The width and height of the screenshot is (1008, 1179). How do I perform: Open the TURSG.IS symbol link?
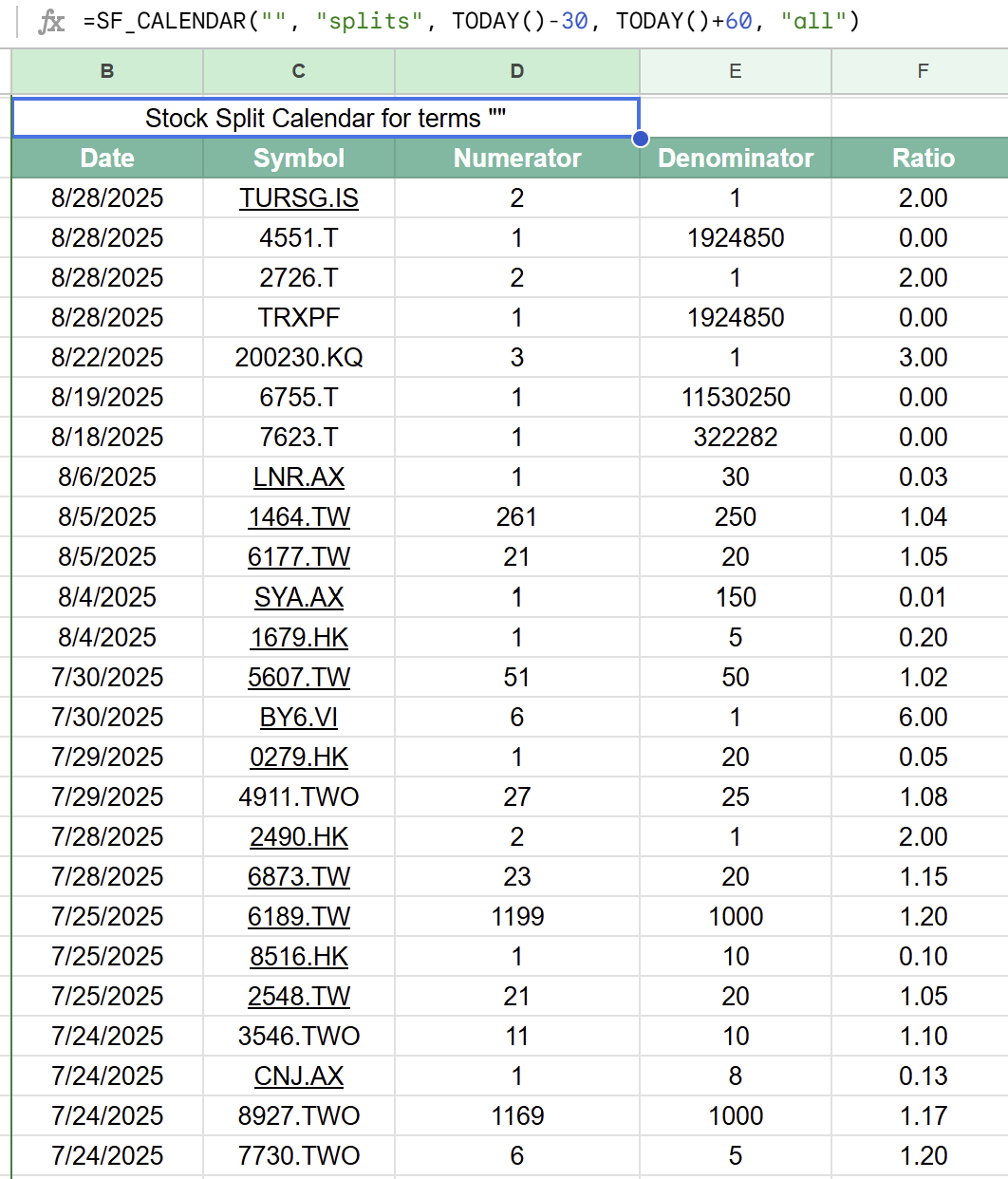pos(298,197)
